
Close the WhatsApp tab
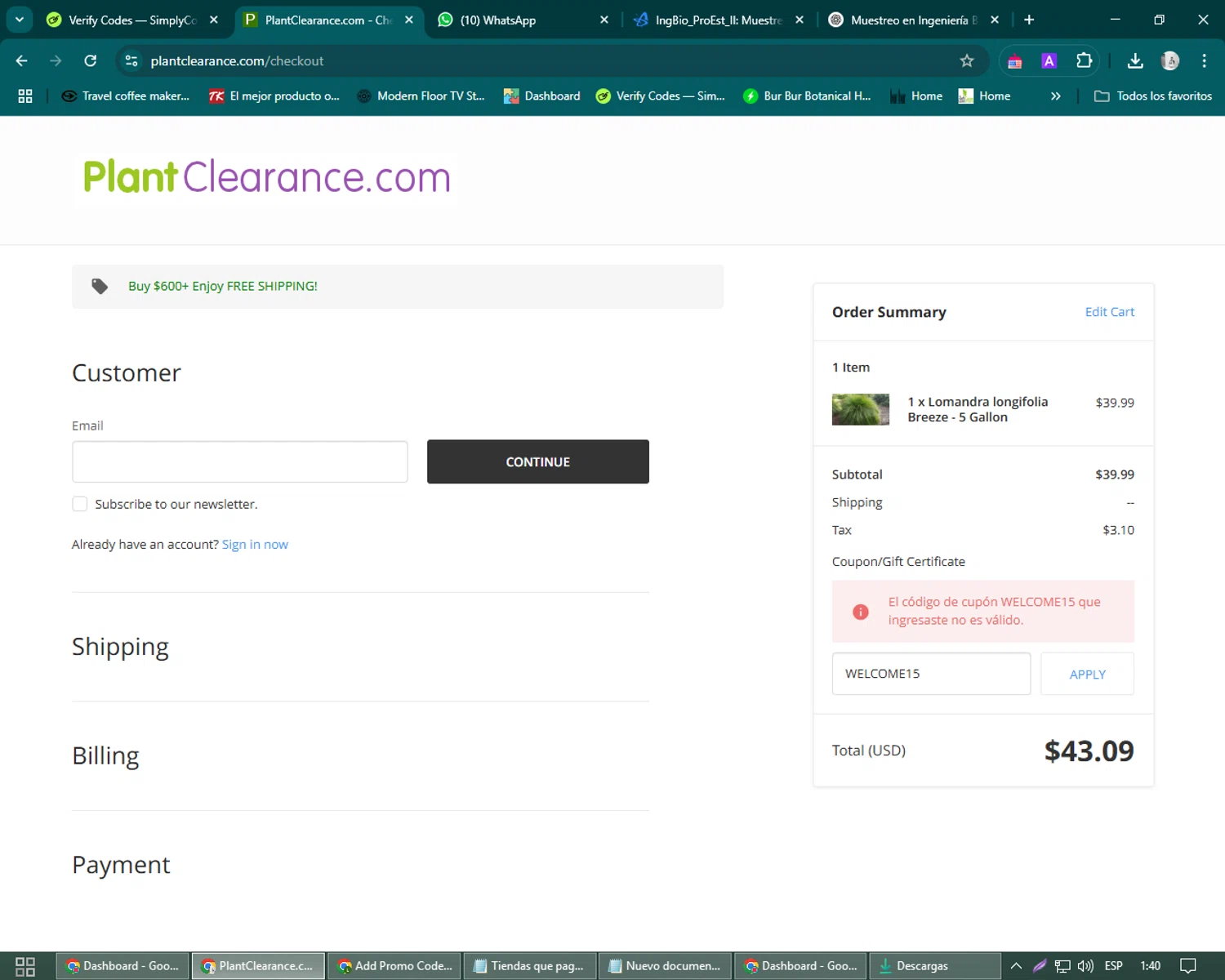(604, 20)
